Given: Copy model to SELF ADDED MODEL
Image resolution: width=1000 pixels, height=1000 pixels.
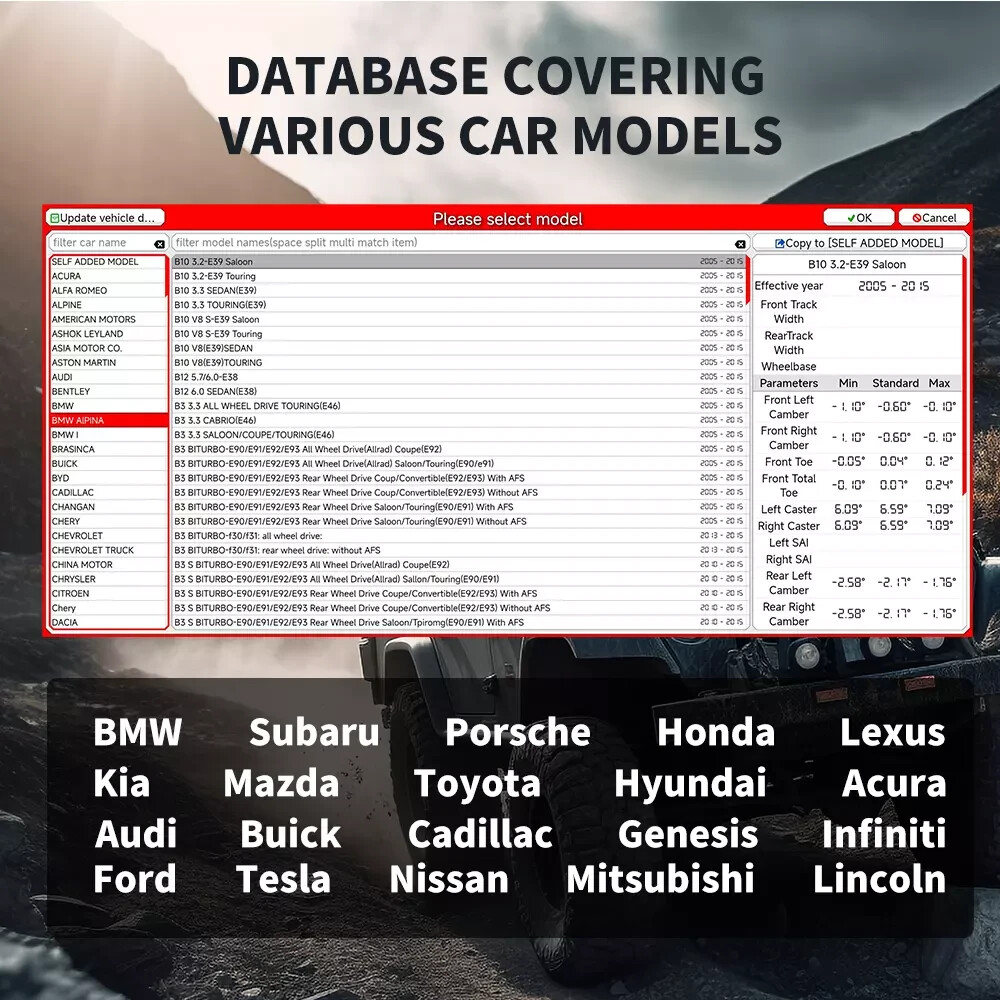Looking at the screenshot, I should [x=859, y=243].
